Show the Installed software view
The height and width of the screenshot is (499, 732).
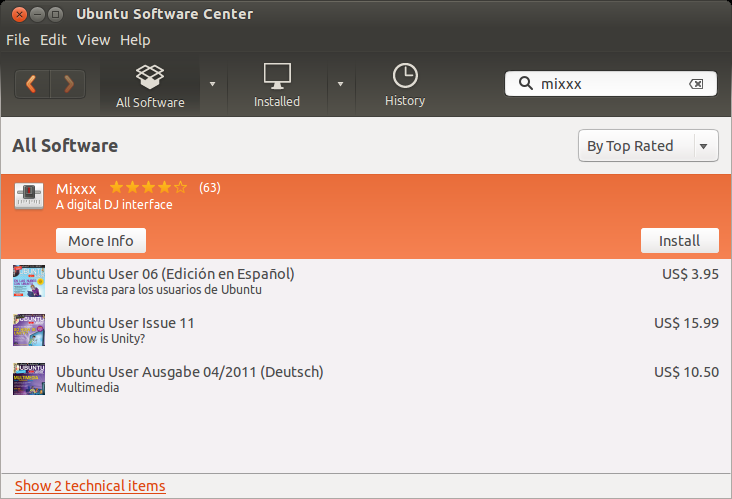(277, 86)
